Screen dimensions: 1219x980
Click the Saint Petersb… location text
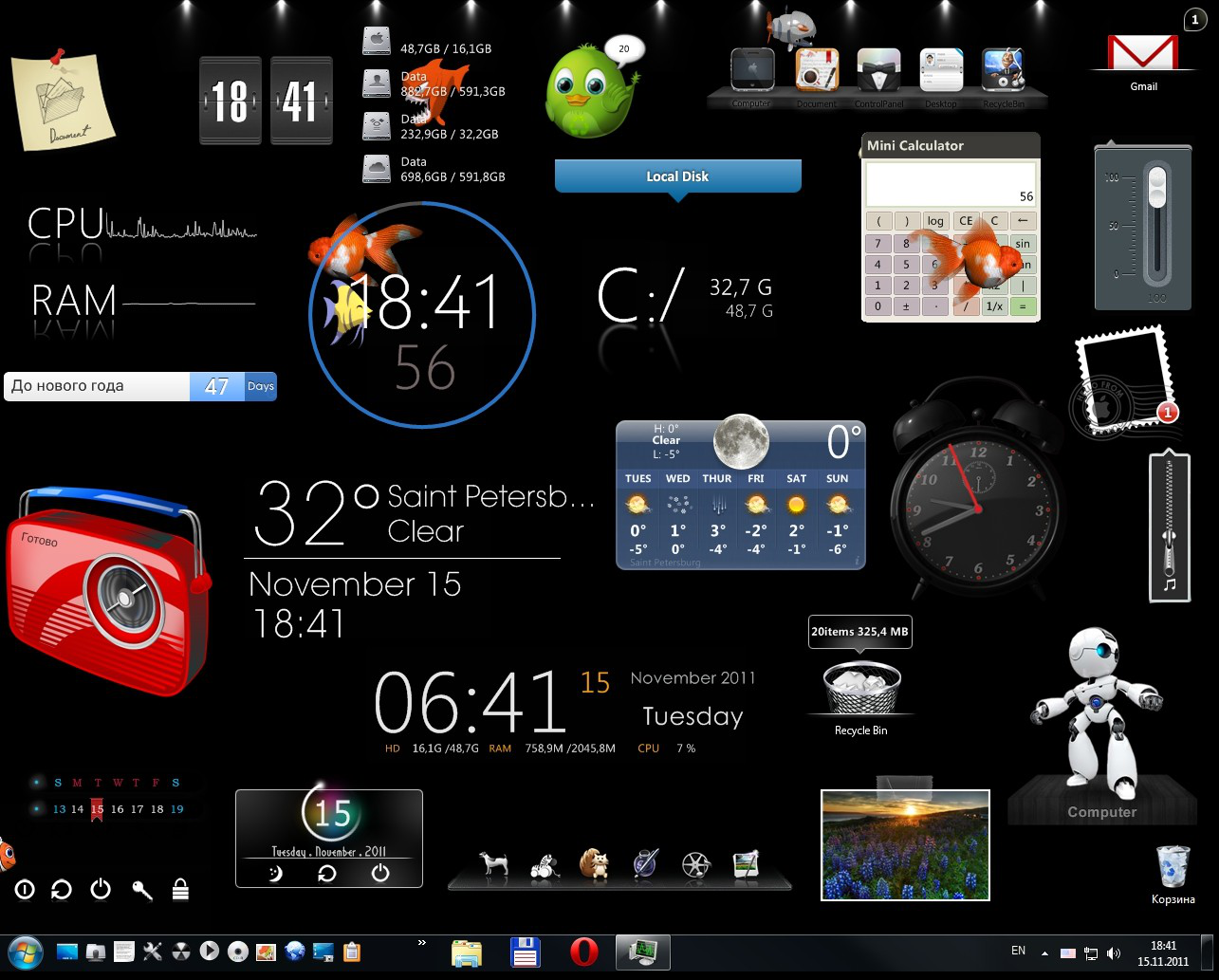(491, 496)
